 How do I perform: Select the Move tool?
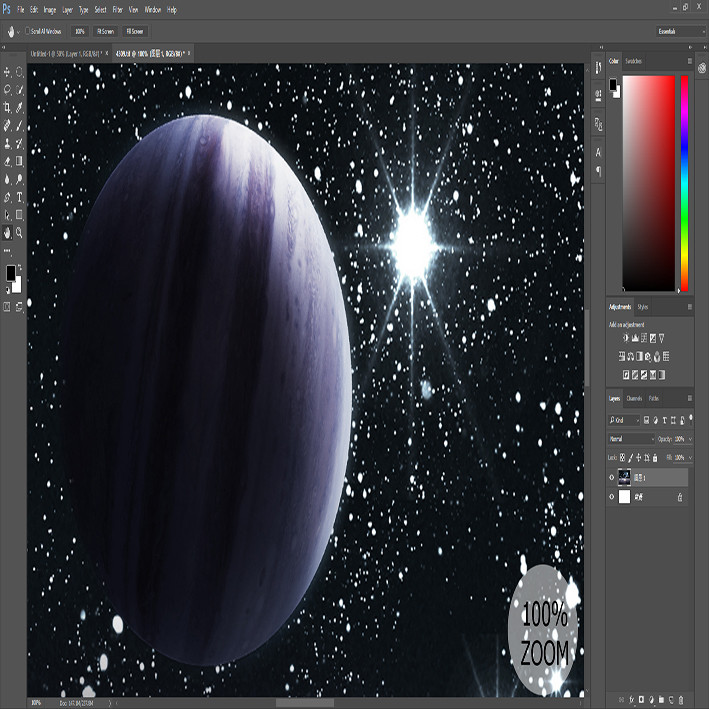[7, 72]
